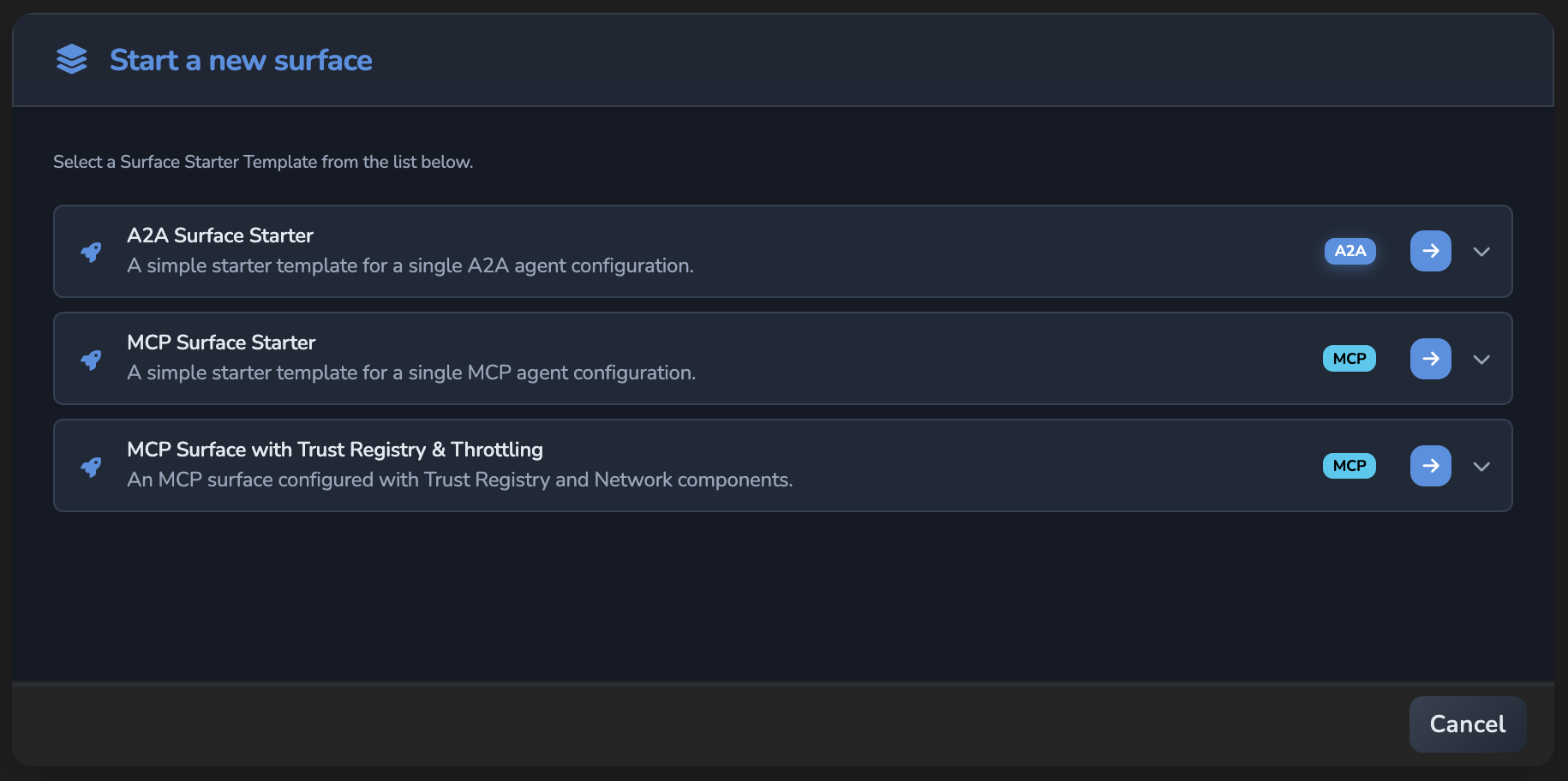Viewport: 1568px width, 781px height.
Task: Click the 'Start a new surface' heading
Action: tap(241, 61)
